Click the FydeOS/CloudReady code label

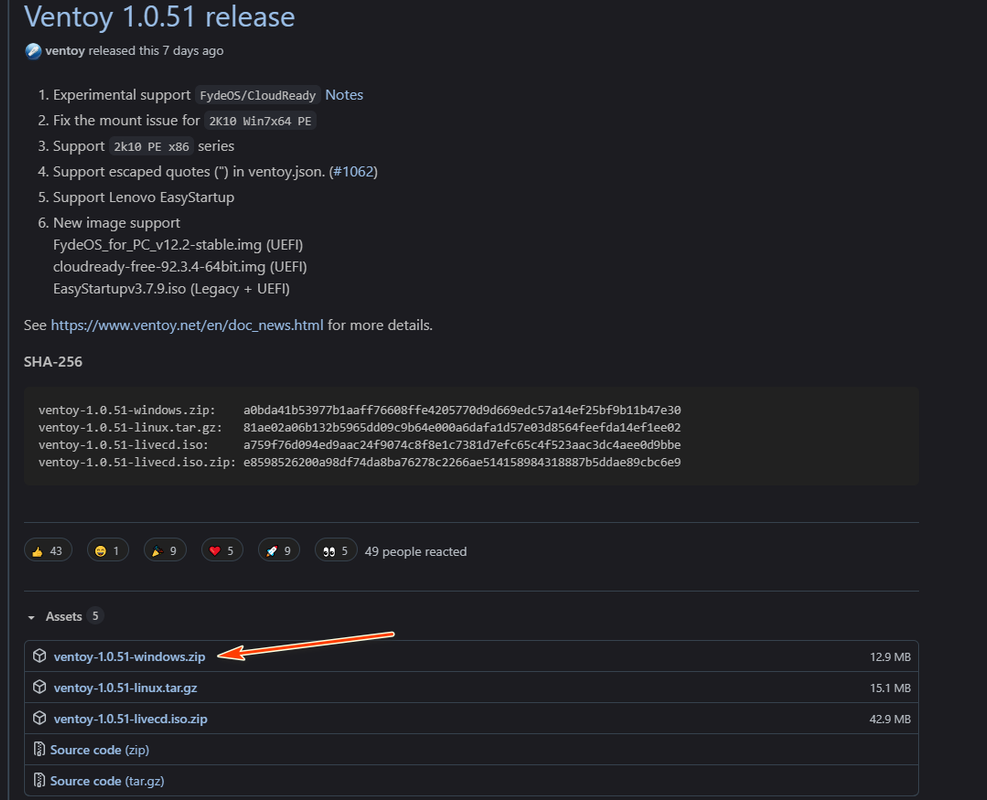[257, 96]
